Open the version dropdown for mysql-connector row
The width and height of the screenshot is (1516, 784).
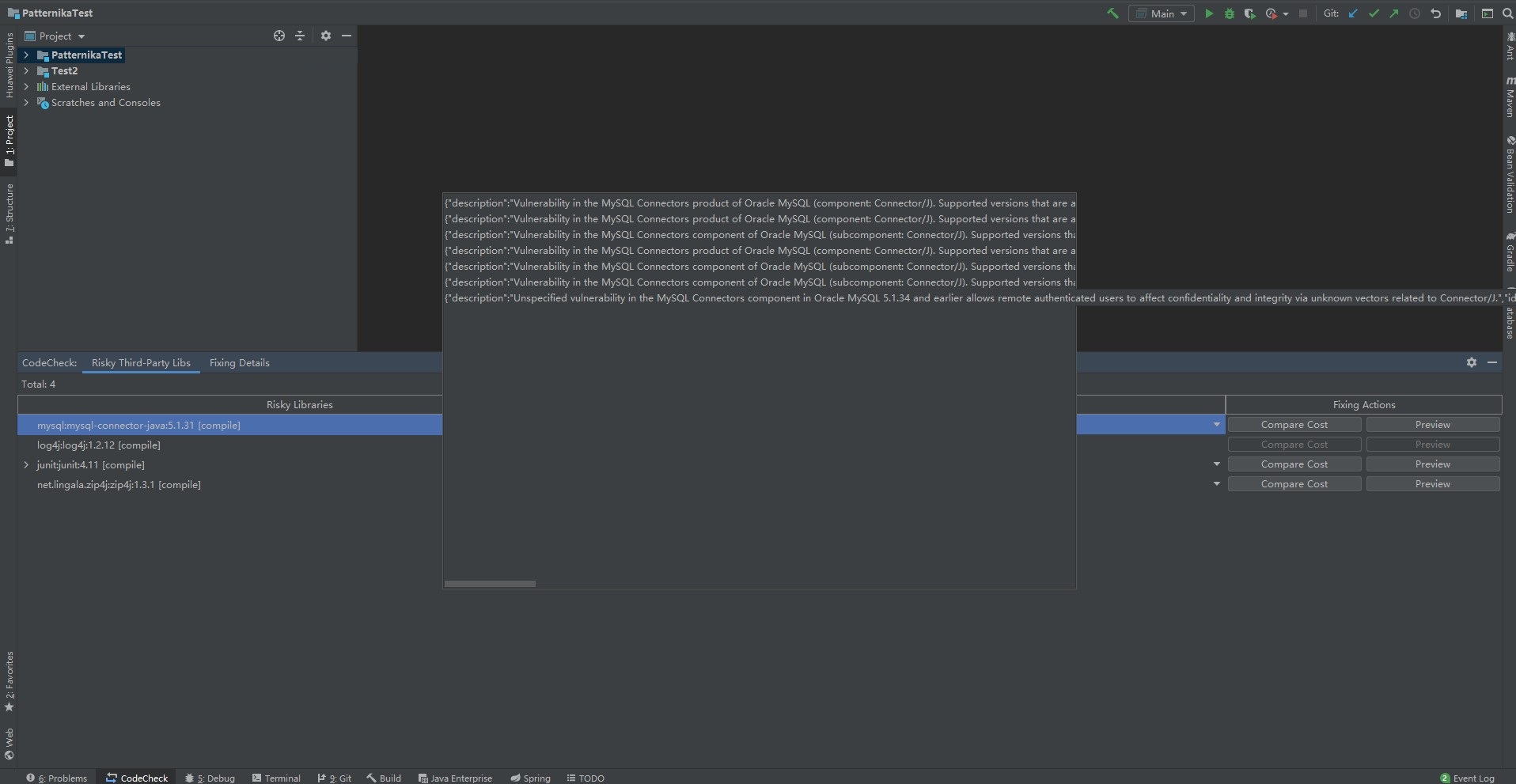click(x=1216, y=425)
